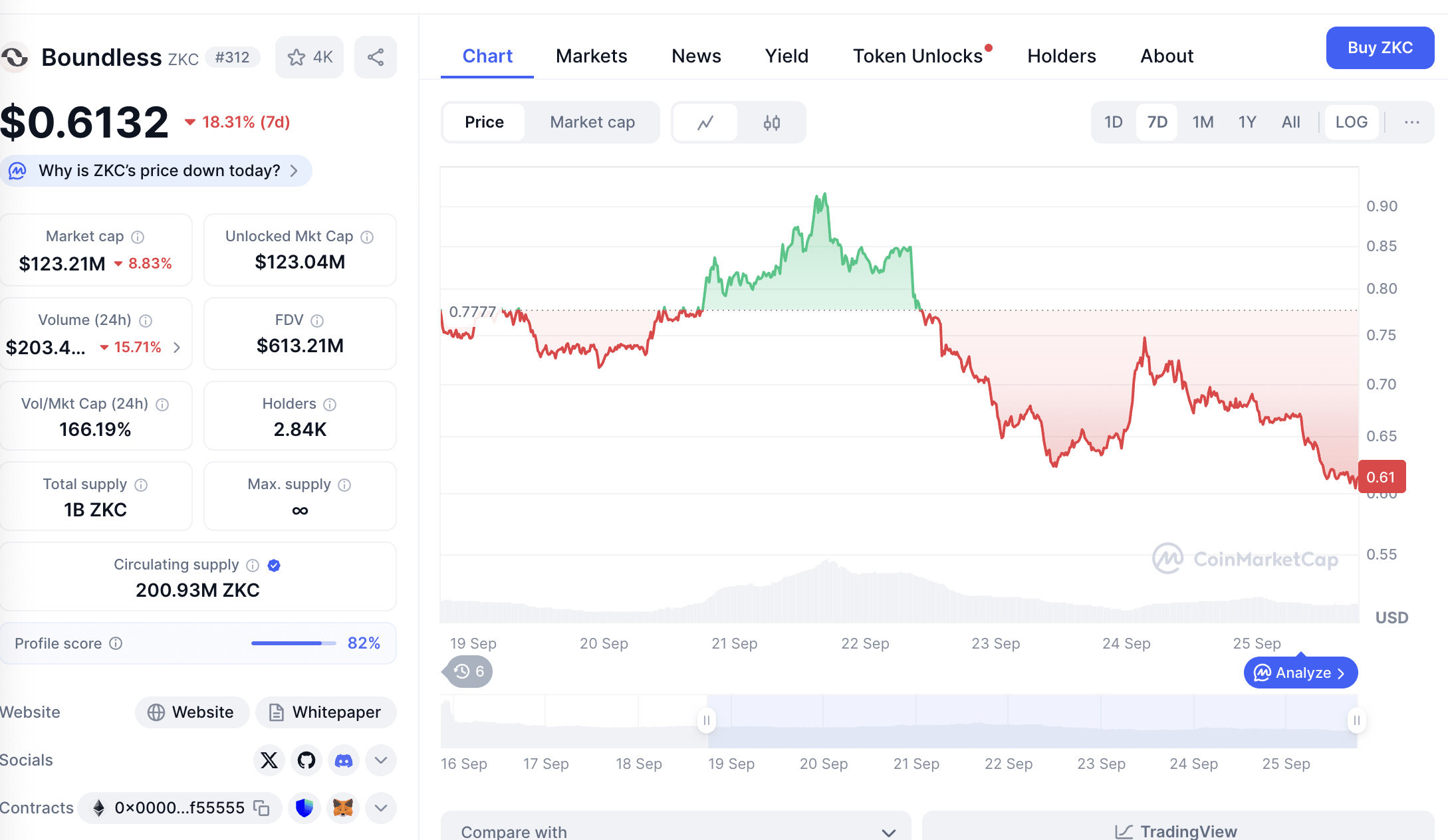The image size is (1448, 840).
Task: Click the MetaMask fox icon
Action: (343, 808)
